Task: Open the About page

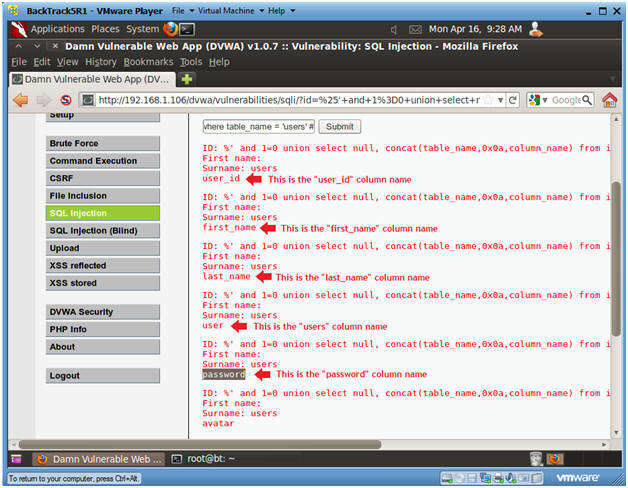Action: point(103,347)
